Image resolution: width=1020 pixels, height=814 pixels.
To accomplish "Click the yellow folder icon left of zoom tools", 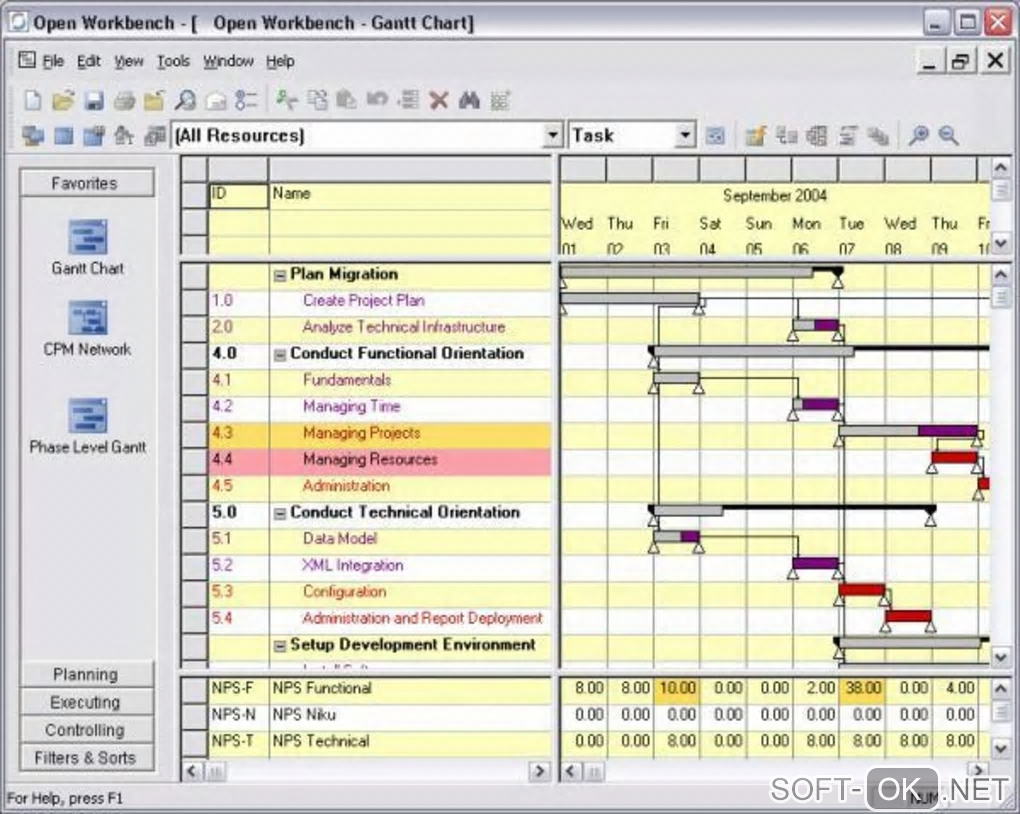I will pyautogui.click(x=755, y=135).
